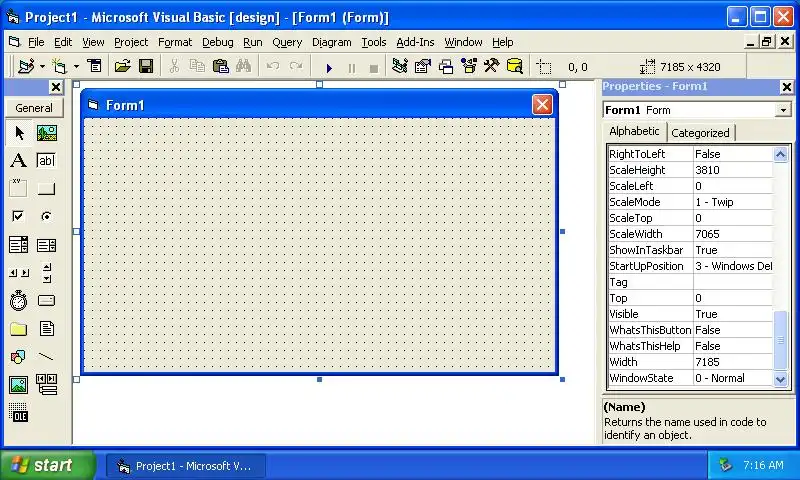Click the End (stop) toolbar button
The width and height of the screenshot is (800, 480).
(374, 67)
